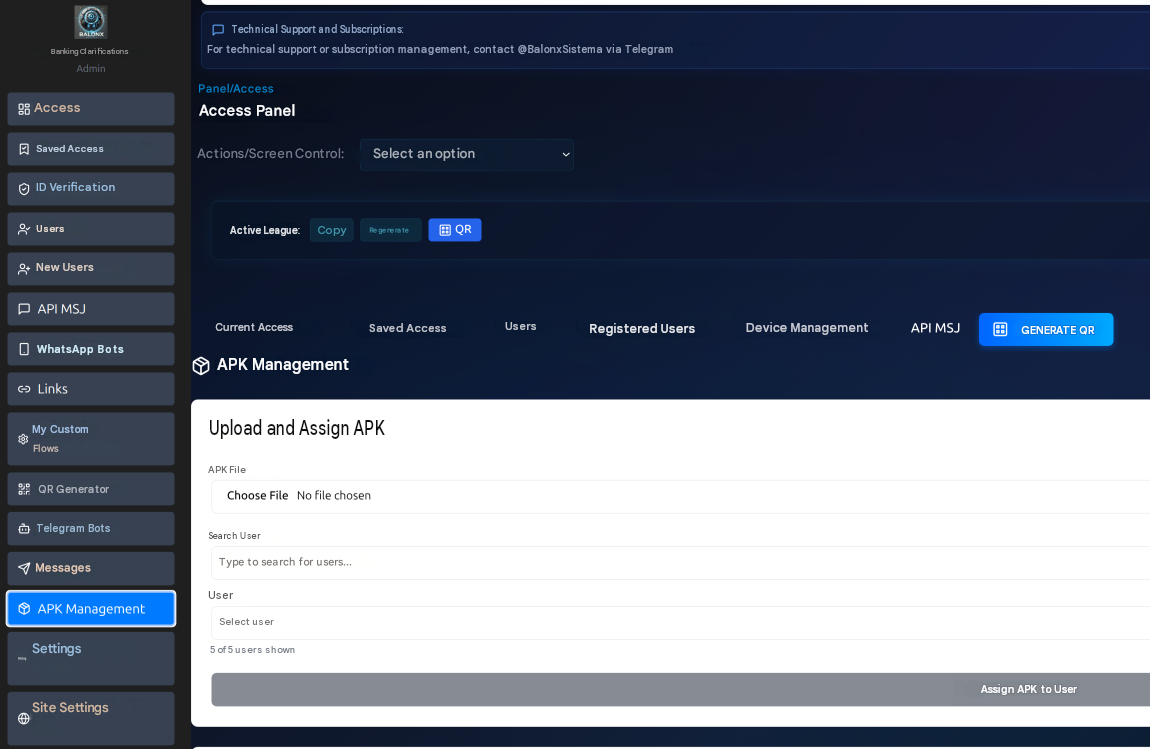The width and height of the screenshot is (1150, 749).
Task: Click the blue QR button
Action: point(455,230)
